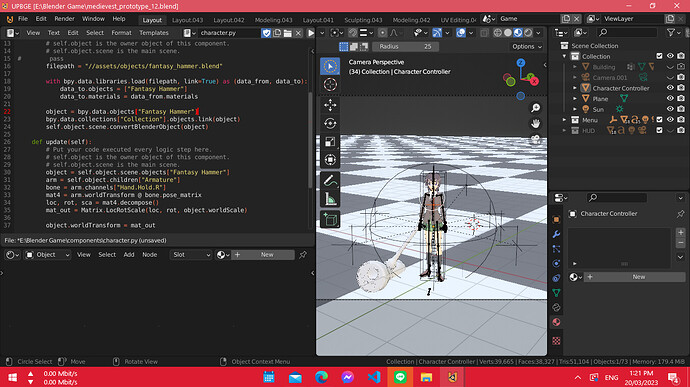690x387 pixels.
Task: Open the Material properties tab
Action: click(556, 322)
